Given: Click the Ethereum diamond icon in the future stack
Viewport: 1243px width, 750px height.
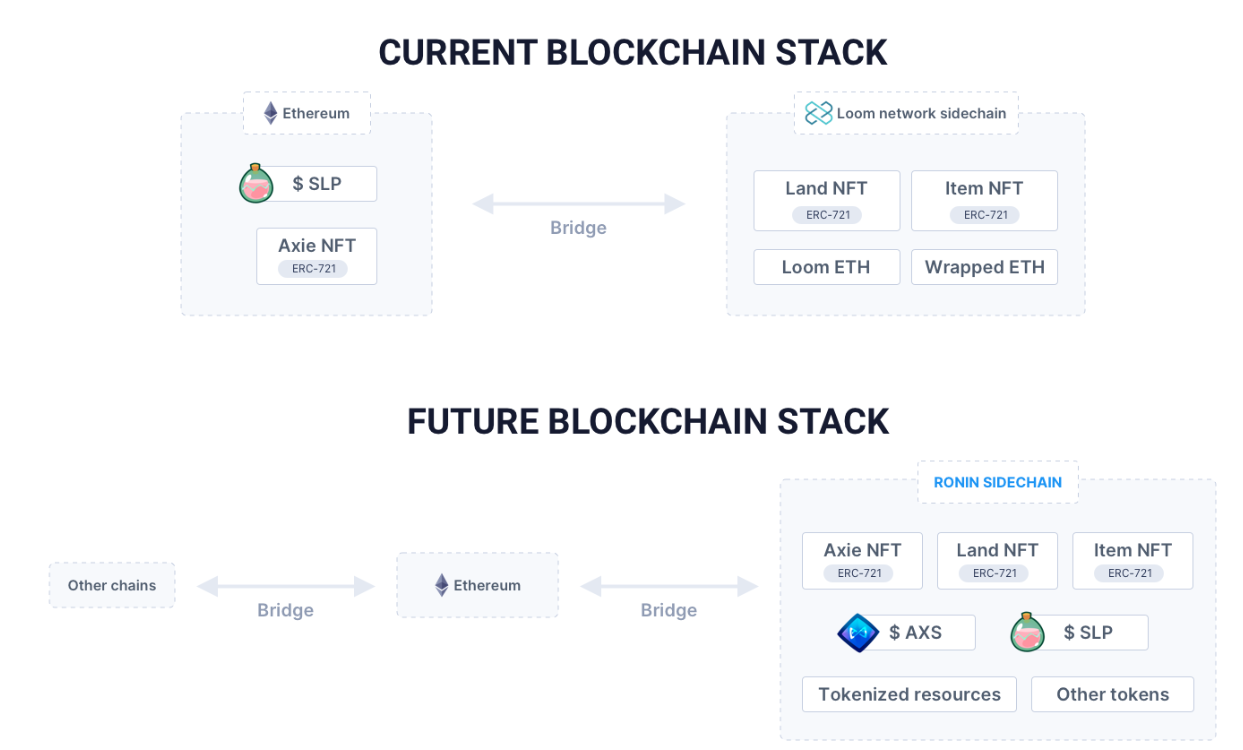Looking at the screenshot, I should [441, 585].
